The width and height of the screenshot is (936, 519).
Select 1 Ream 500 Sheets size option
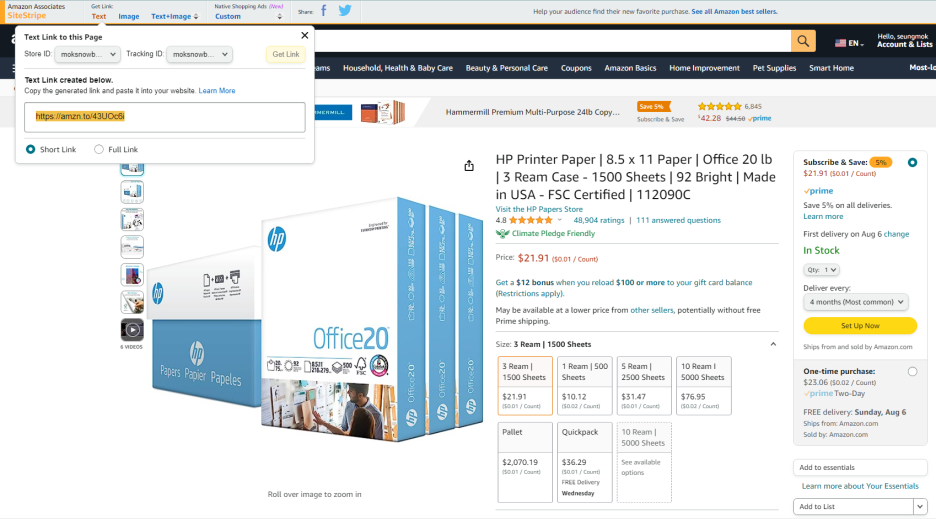(x=584, y=385)
